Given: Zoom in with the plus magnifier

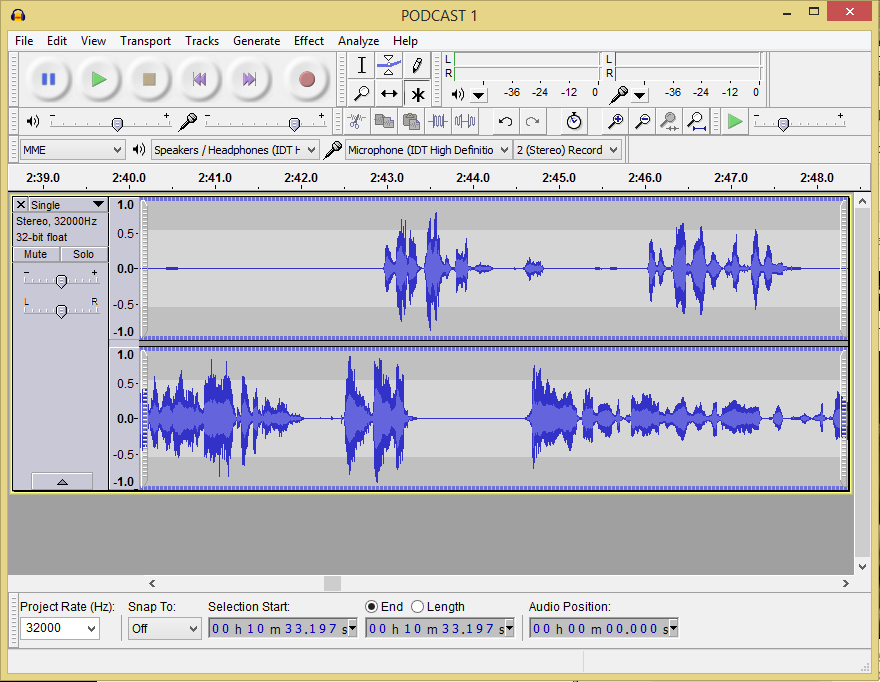Looking at the screenshot, I should (616, 121).
